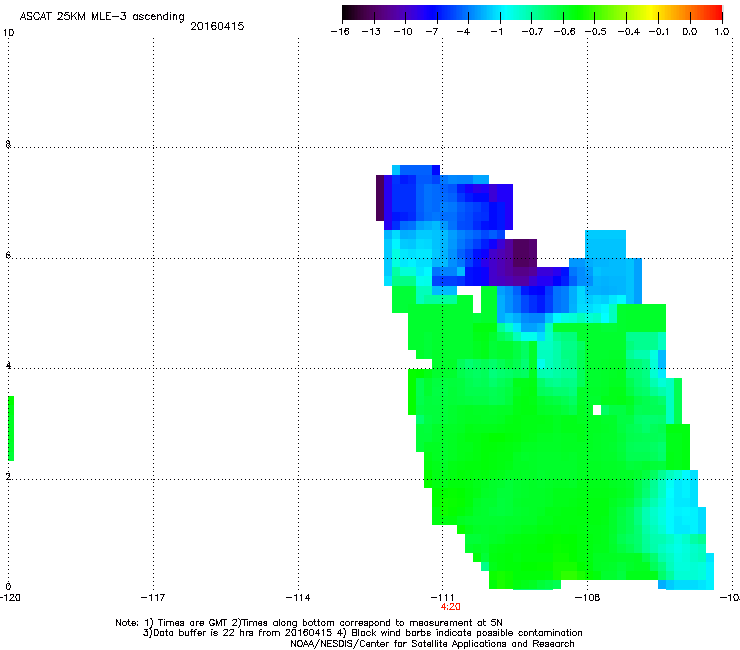The image size is (740, 650).
Task: Click the longitude axis label -120
Action: pyautogui.click(x=10, y=598)
